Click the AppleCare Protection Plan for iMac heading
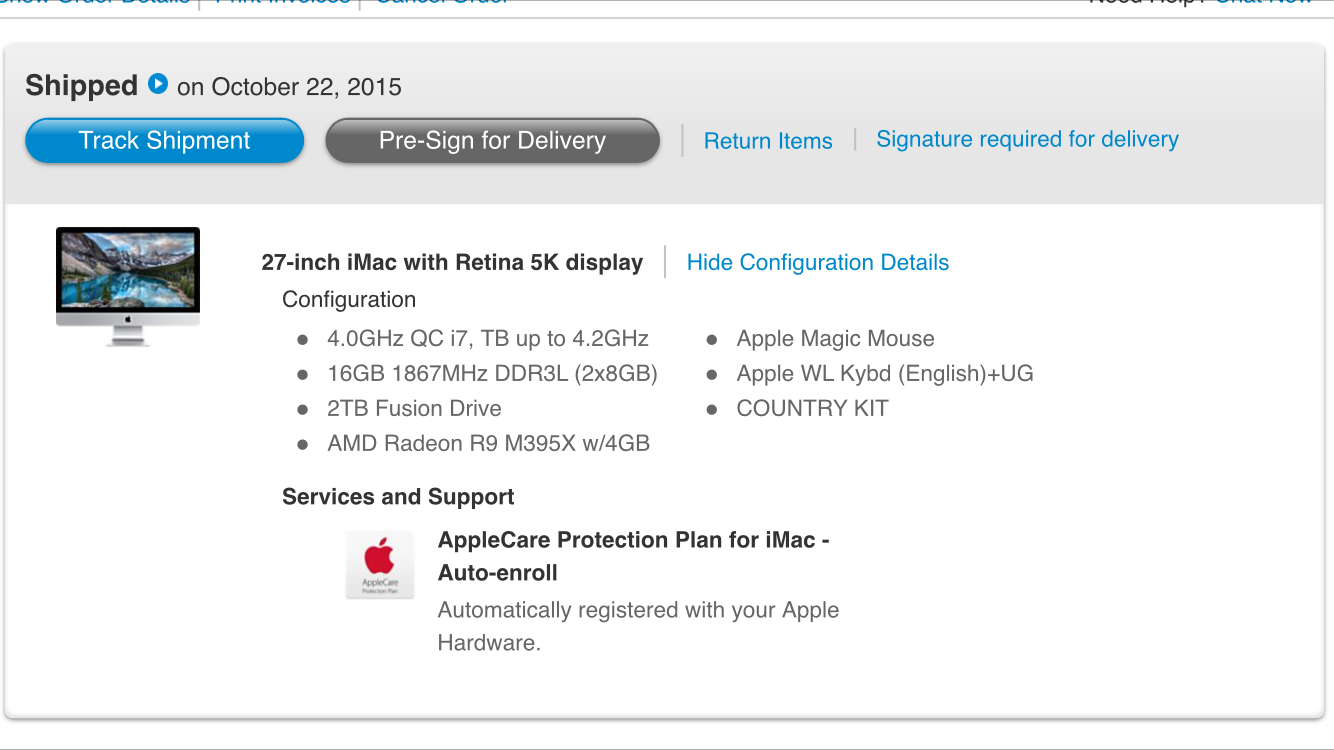 (634, 557)
